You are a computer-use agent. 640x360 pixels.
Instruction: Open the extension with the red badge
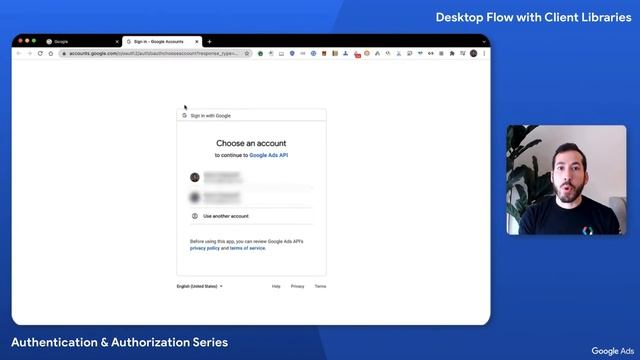pos(357,54)
